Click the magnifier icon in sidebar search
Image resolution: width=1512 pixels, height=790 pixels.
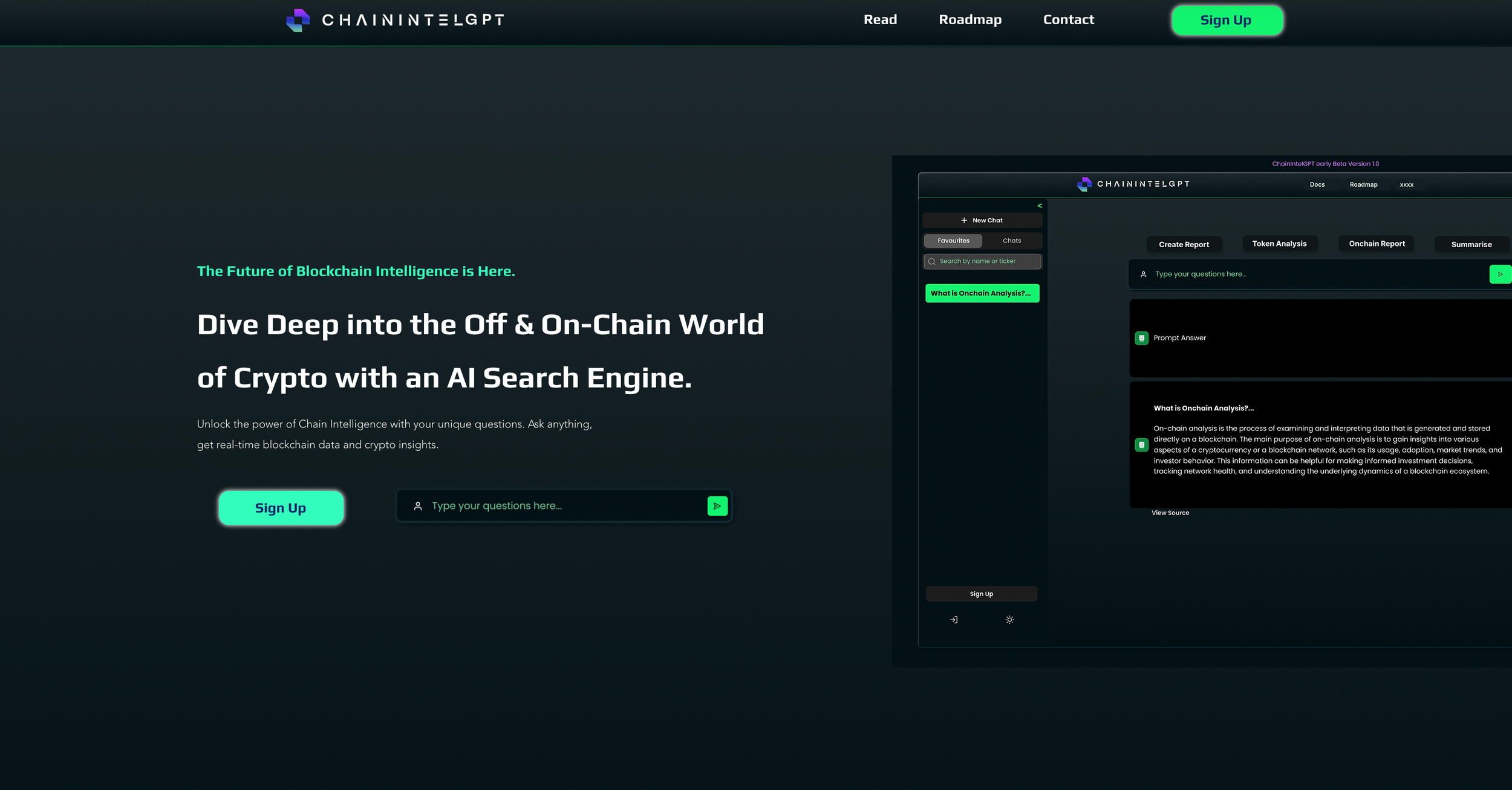pyautogui.click(x=932, y=262)
